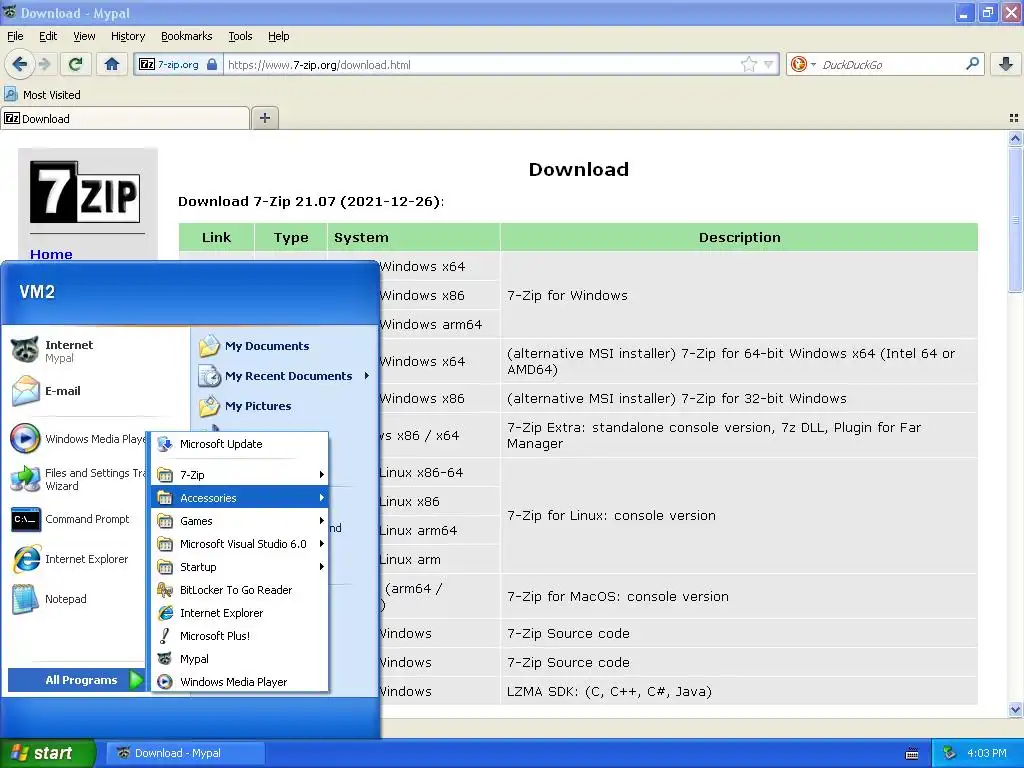
Task: Click the 7-zip.org site identity button
Action: point(178,64)
